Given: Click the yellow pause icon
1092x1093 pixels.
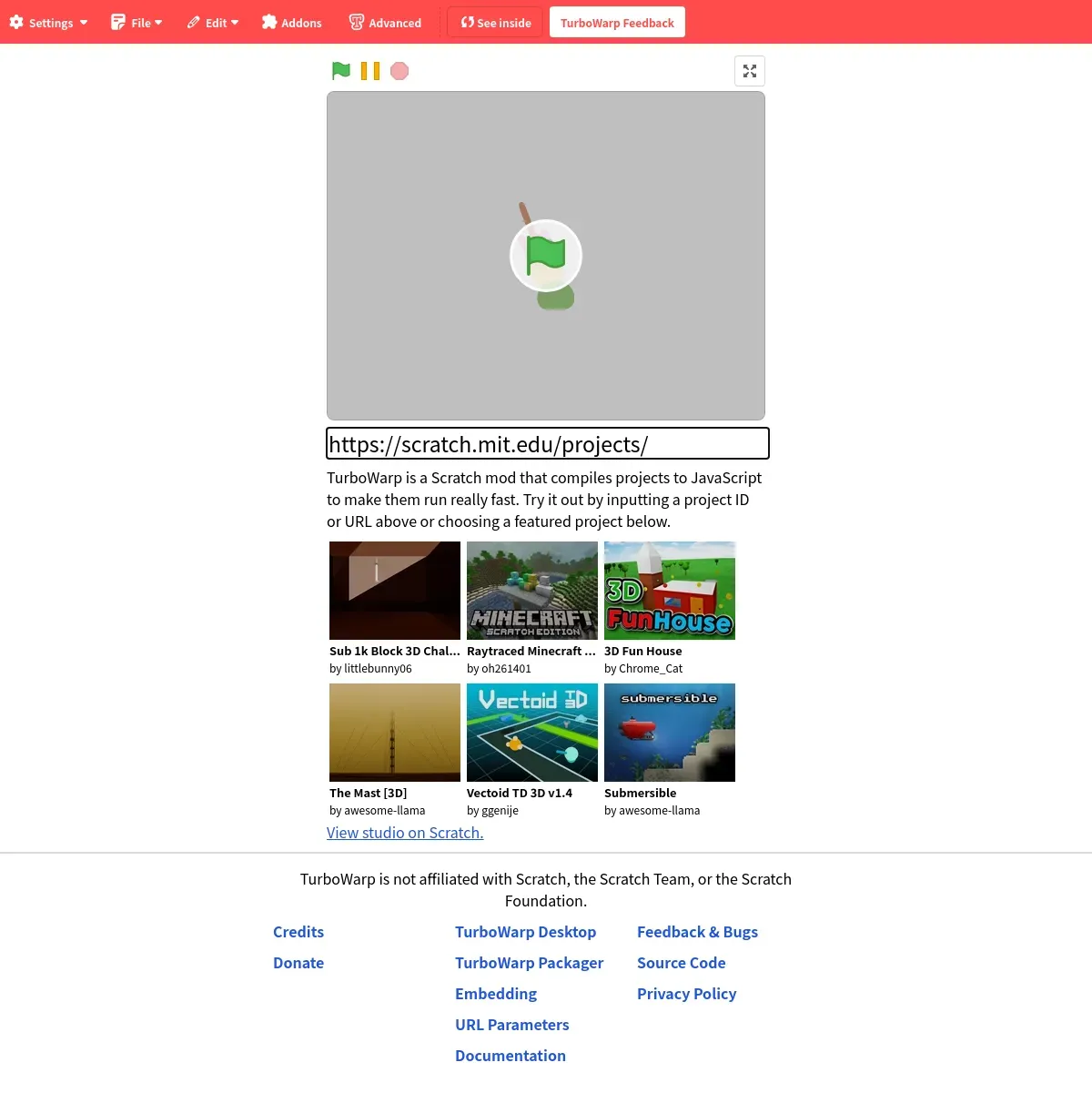Looking at the screenshot, I should (370, 71).
